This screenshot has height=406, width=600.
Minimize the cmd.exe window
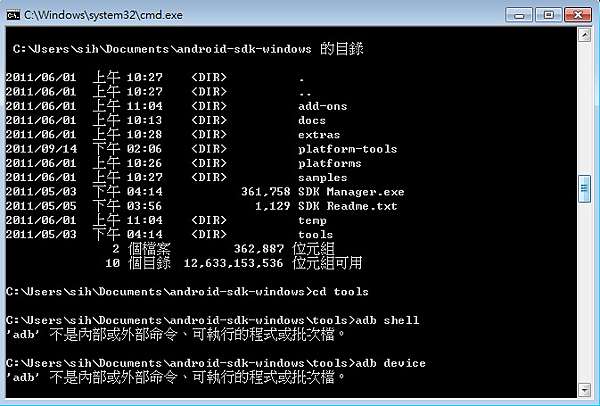click(x=519, y=15)
